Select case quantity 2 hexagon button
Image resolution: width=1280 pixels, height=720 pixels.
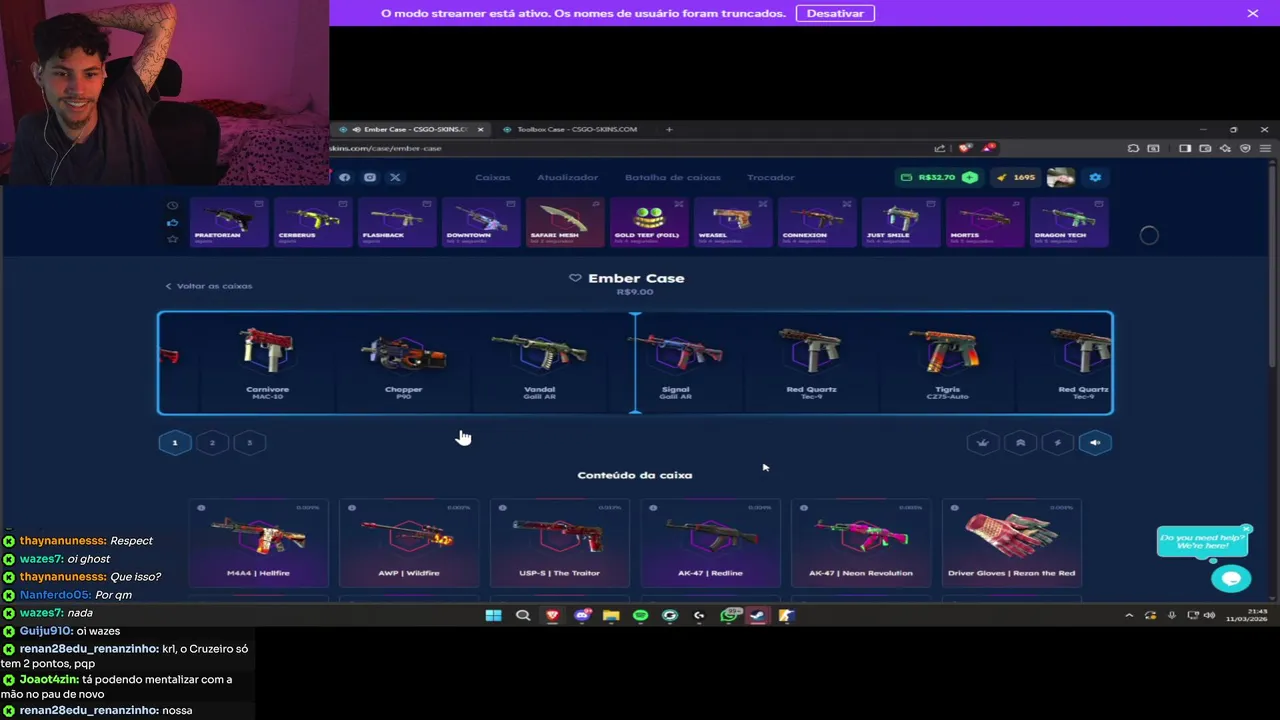point(212,442)
